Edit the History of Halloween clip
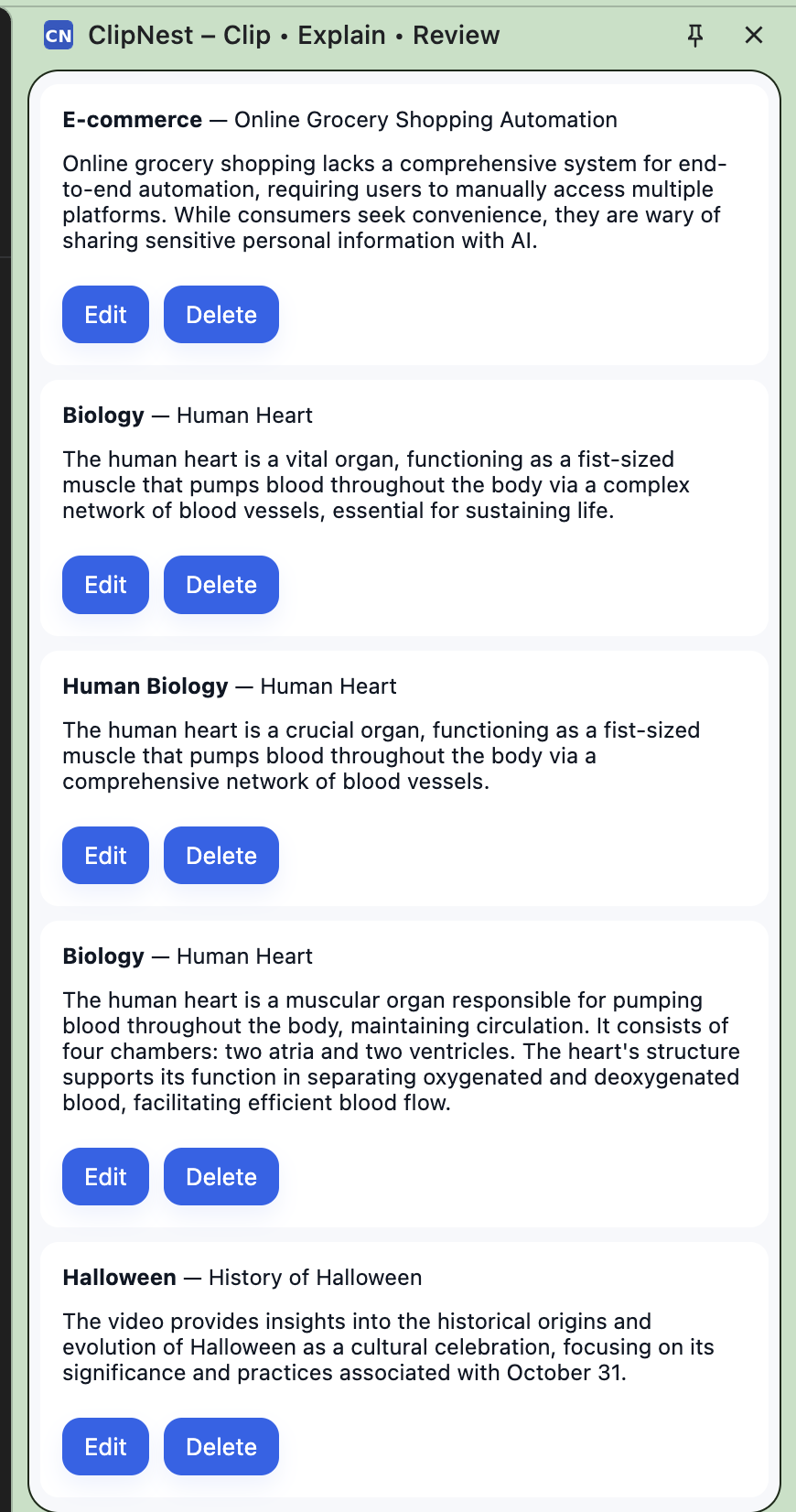This screenshot has height=1512, width=796. (105, 1447)
